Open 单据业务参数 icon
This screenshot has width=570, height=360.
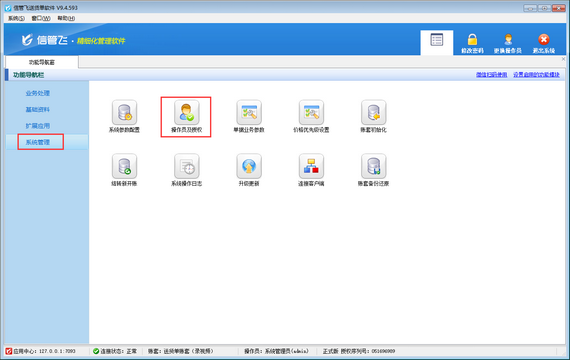(x=249, y=112)
